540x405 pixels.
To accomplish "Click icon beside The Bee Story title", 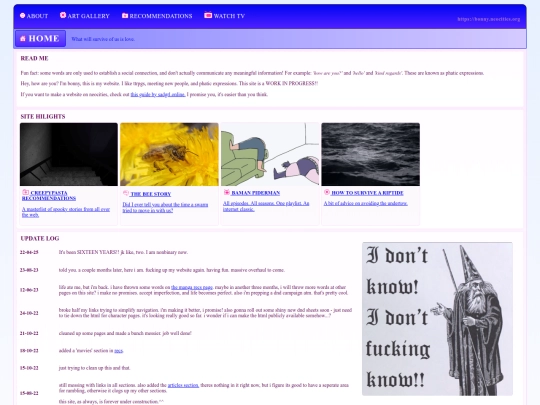I will (x=126, y=193).
